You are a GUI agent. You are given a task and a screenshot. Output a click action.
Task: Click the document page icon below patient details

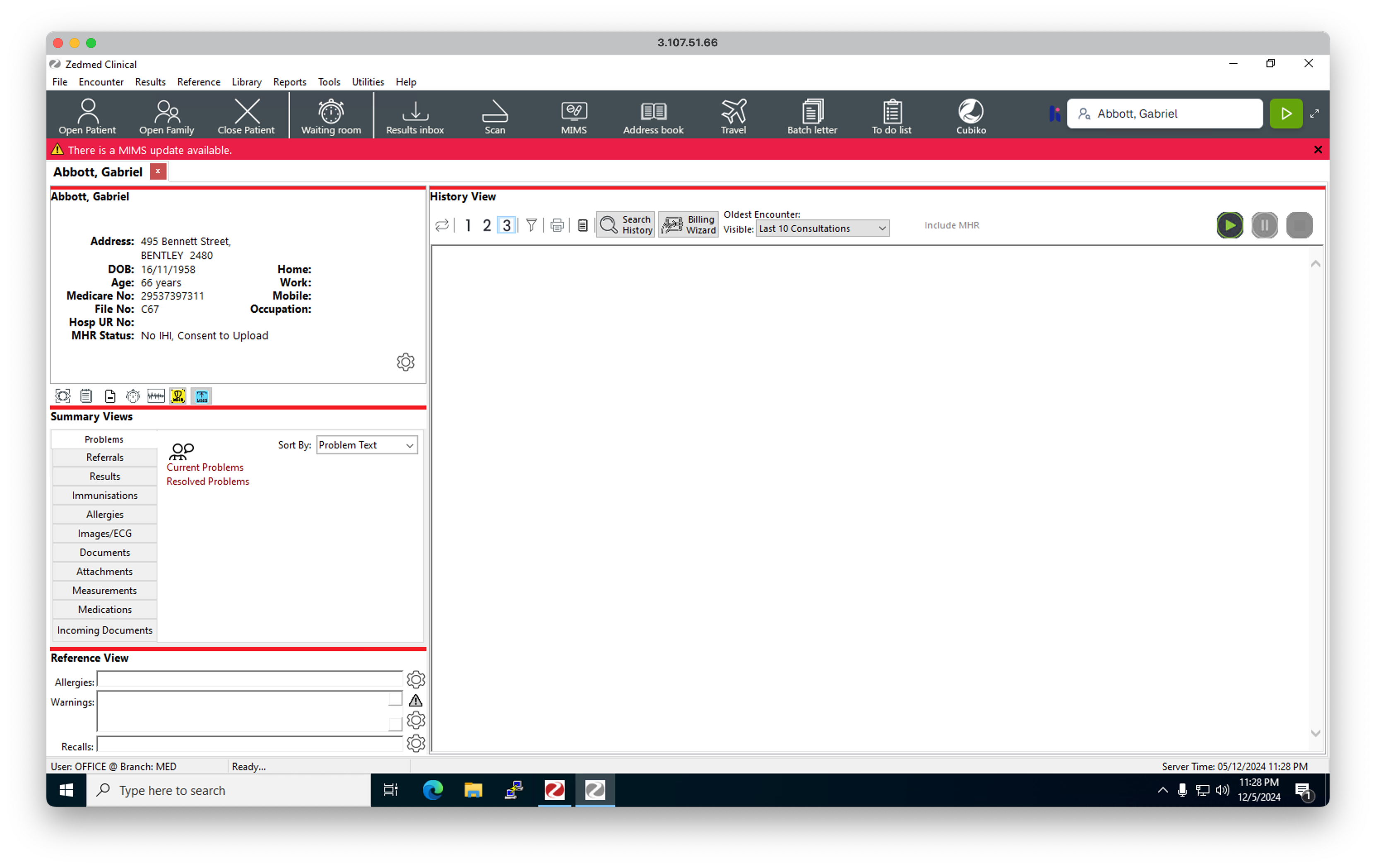(x=110, y=396)
